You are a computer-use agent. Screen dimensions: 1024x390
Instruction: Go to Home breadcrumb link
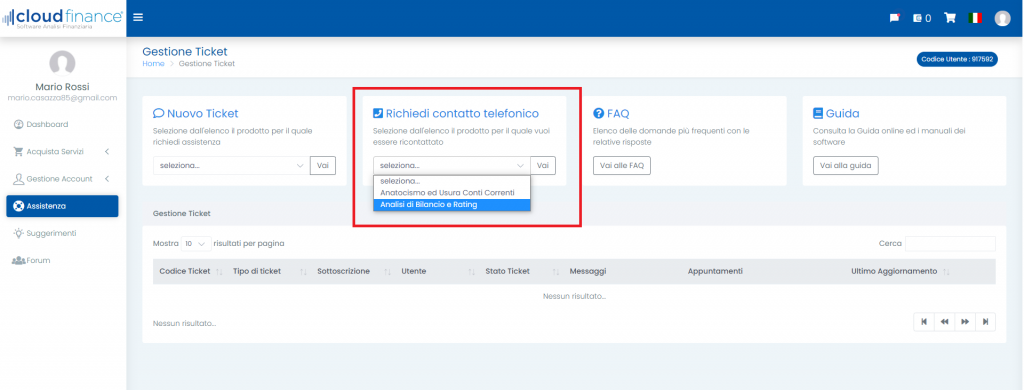click(x=153, y=64)
